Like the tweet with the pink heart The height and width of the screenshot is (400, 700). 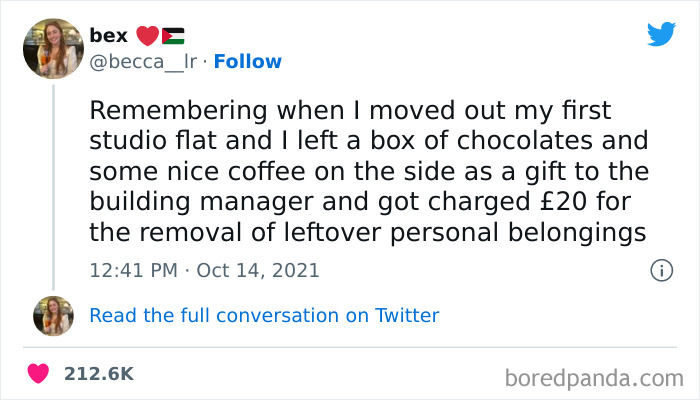(38, 373)
